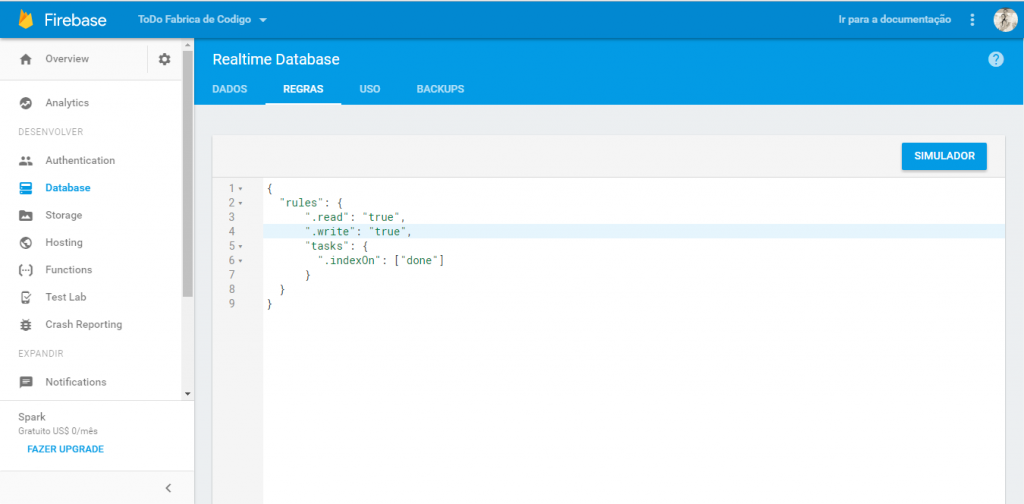Open the ToDo Fabrica de Codigo project dropdown

(x=202, y=20)
